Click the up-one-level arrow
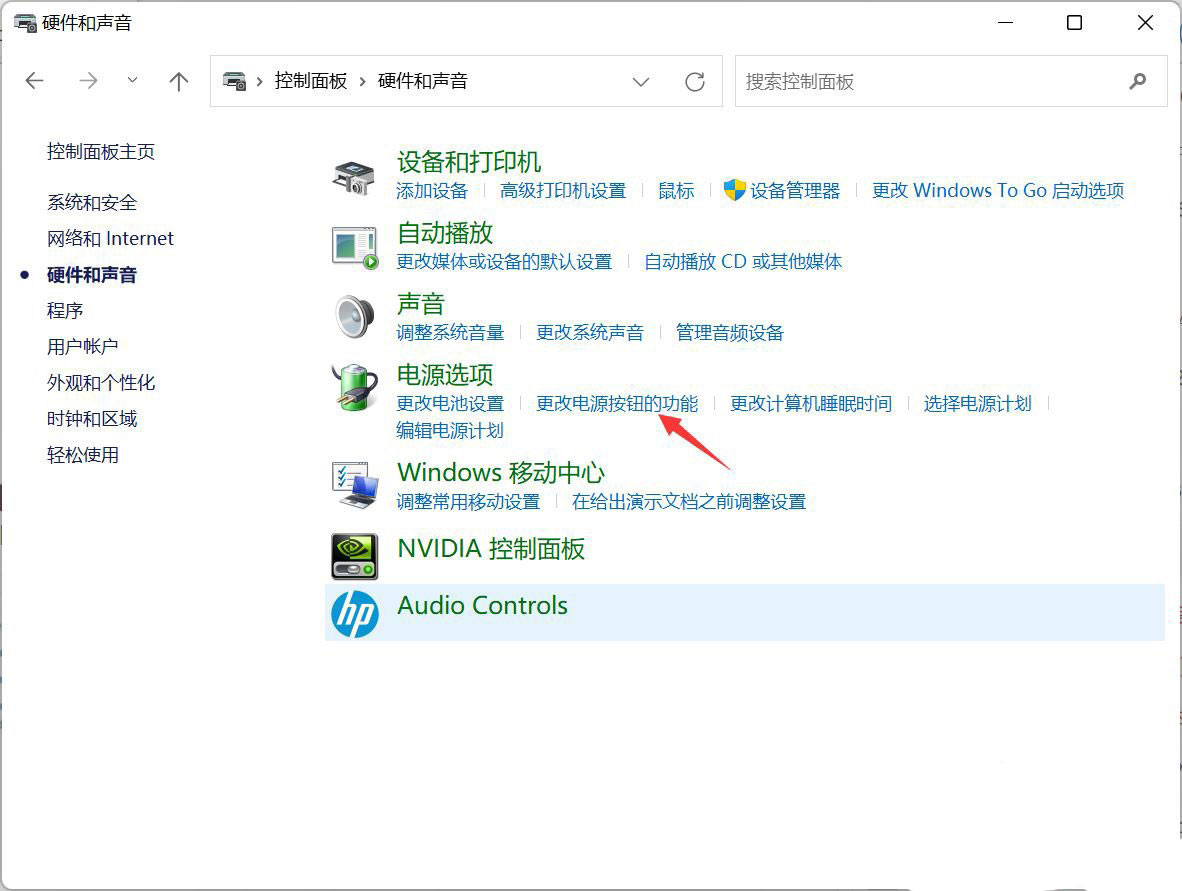This screenshot has height=891, width=1182. pyautogui.click(x=178, y=81)
